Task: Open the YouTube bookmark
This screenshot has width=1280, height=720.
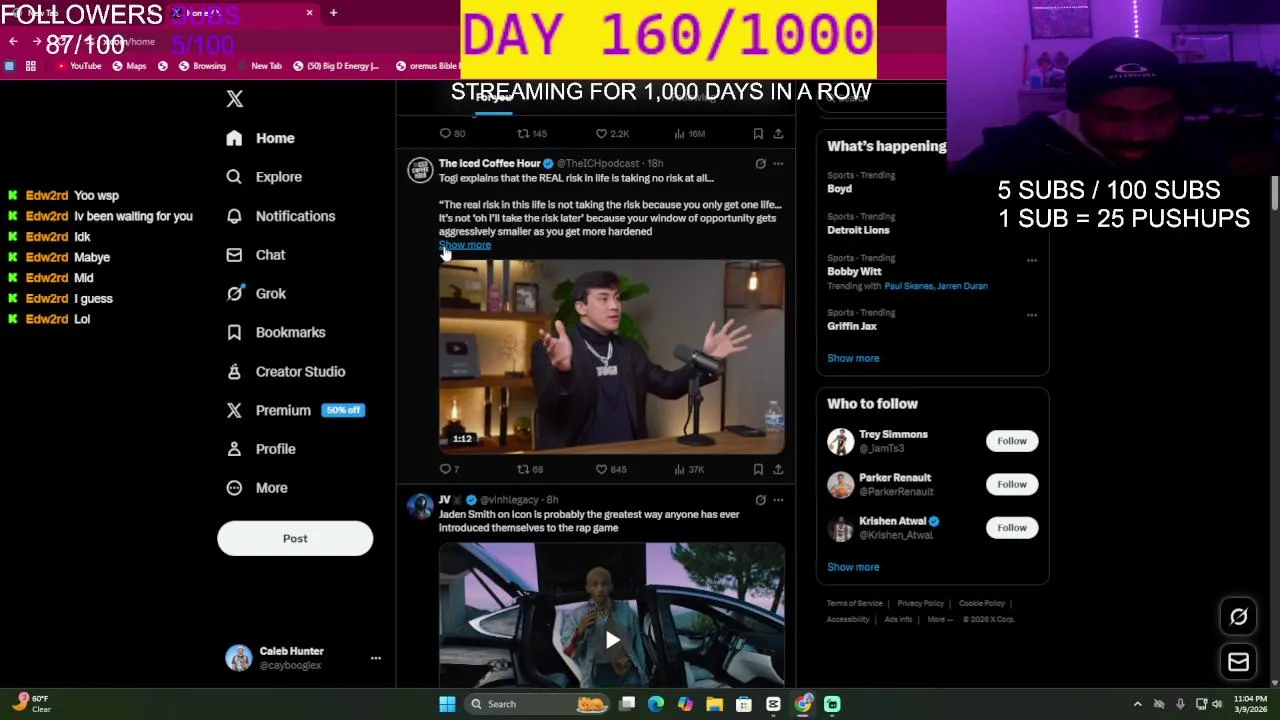Action: (79, 66)
